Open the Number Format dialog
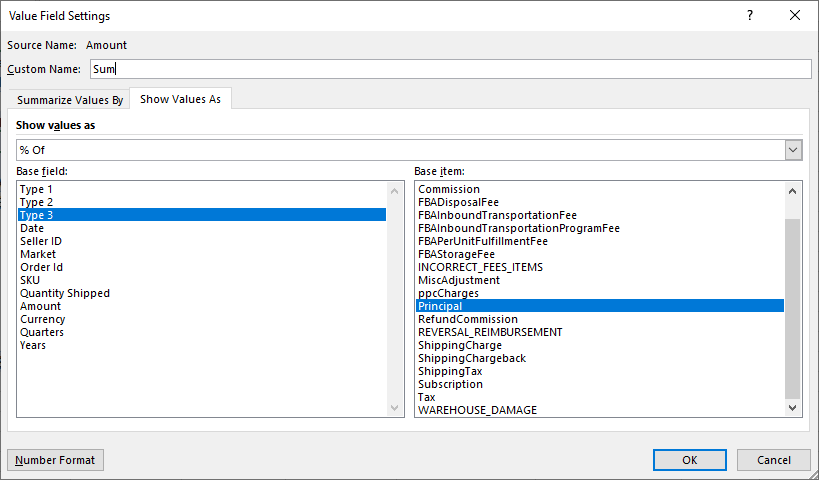Image resolution: width=819 pixels, height=480 pixels. (x=55, y=460)
